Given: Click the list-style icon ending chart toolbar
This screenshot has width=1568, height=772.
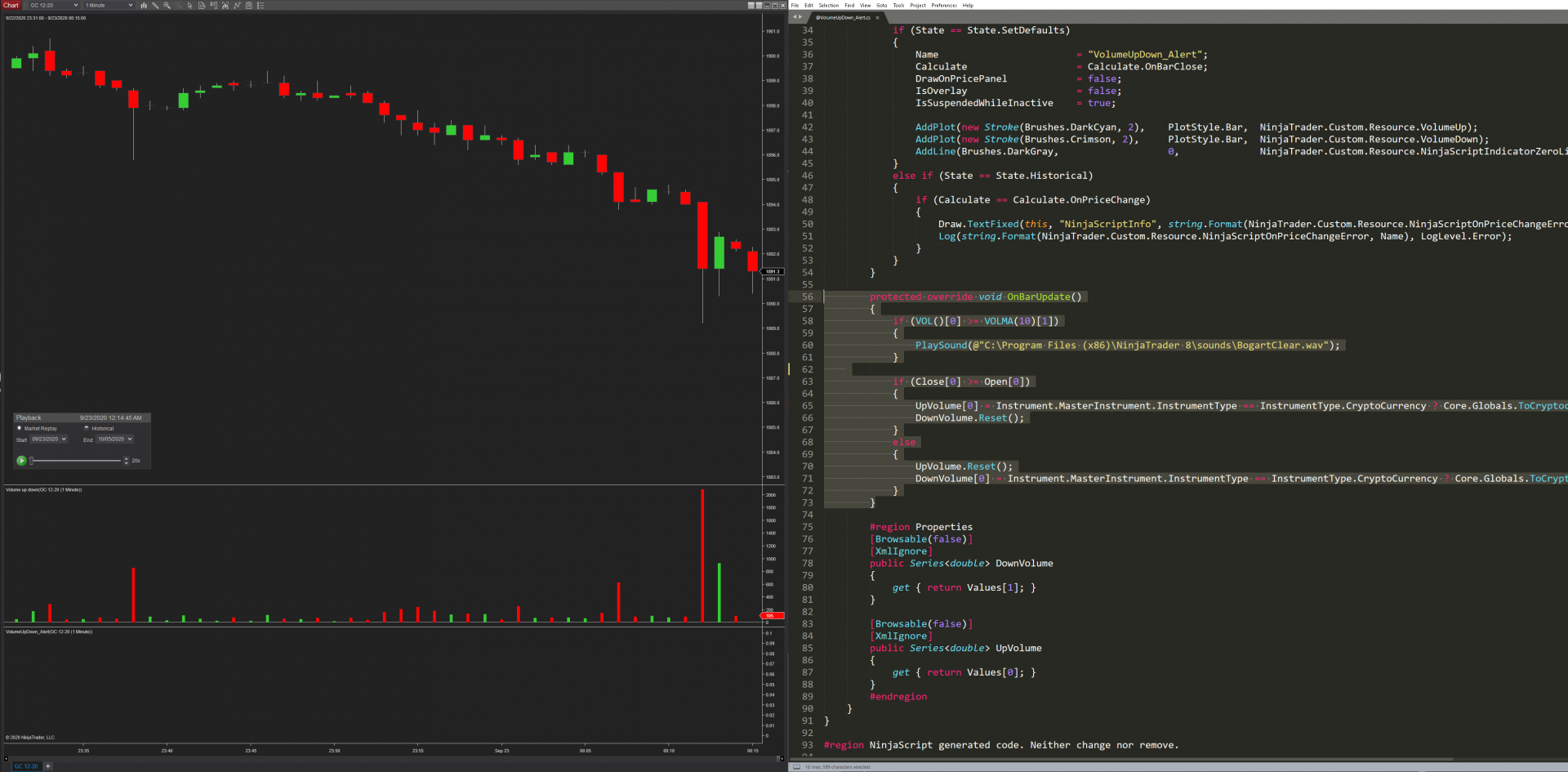Looking at the screenshot, I should tap(261, 6).
